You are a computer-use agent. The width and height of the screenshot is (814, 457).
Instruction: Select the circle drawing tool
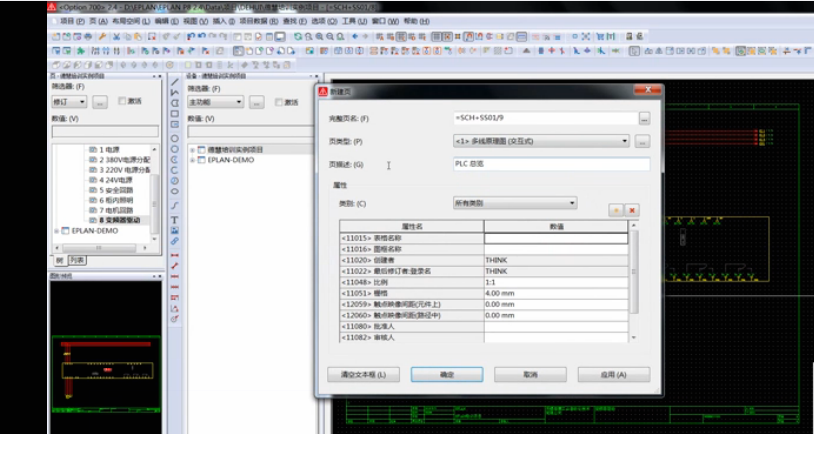[175, 139]
